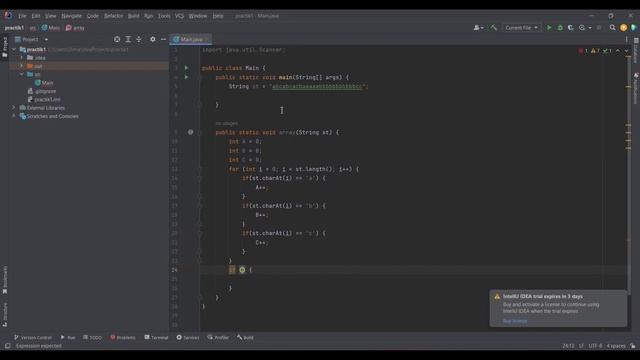This screenshot has width=640, height=360.
Task: Open the Services tool window
Action: tap(188, 338)
